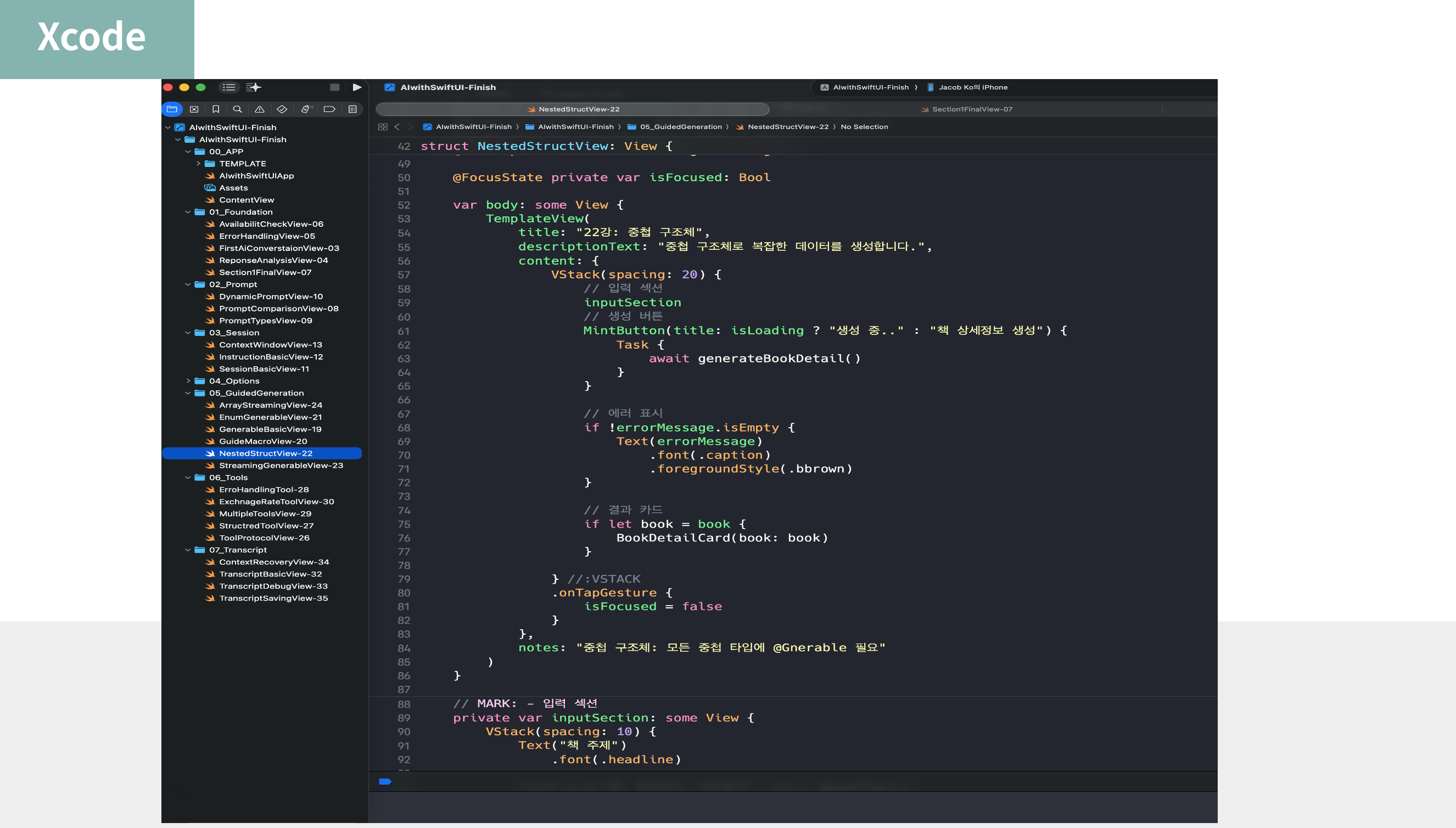
Task: Click line number 61 in the gutter
Action: tap(404, 331)
